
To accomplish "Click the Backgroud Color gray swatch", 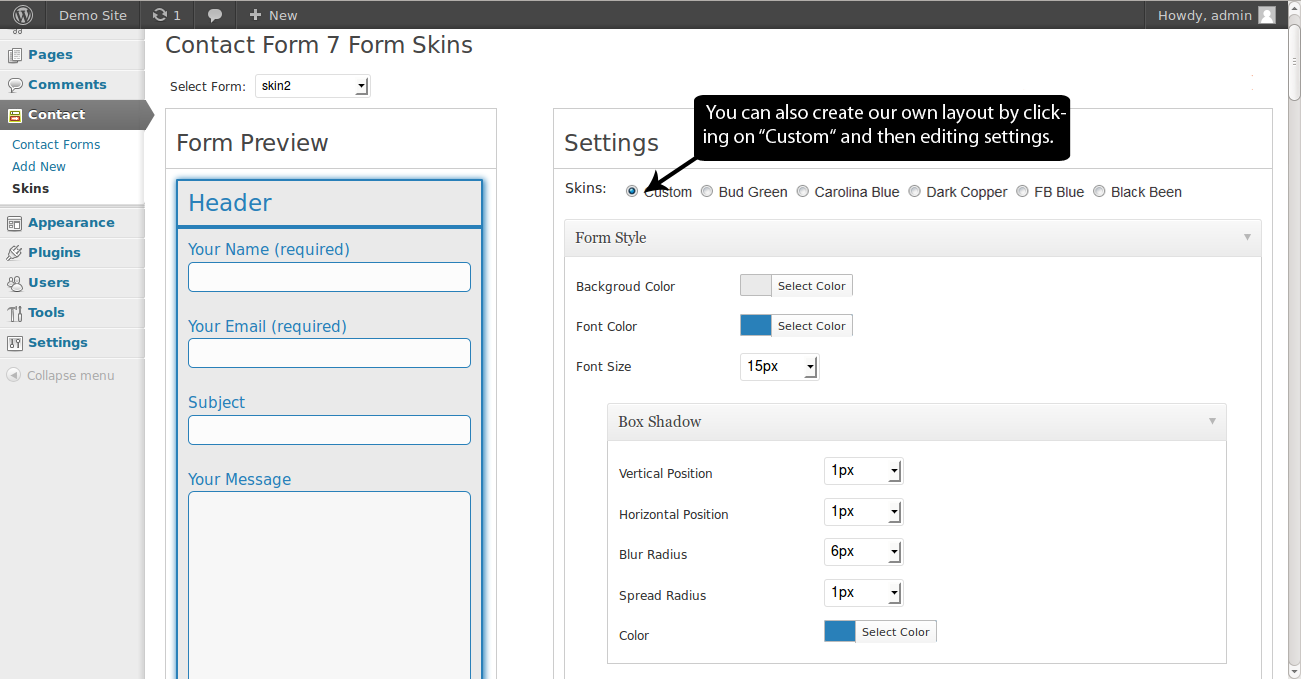I will [756, 286].
